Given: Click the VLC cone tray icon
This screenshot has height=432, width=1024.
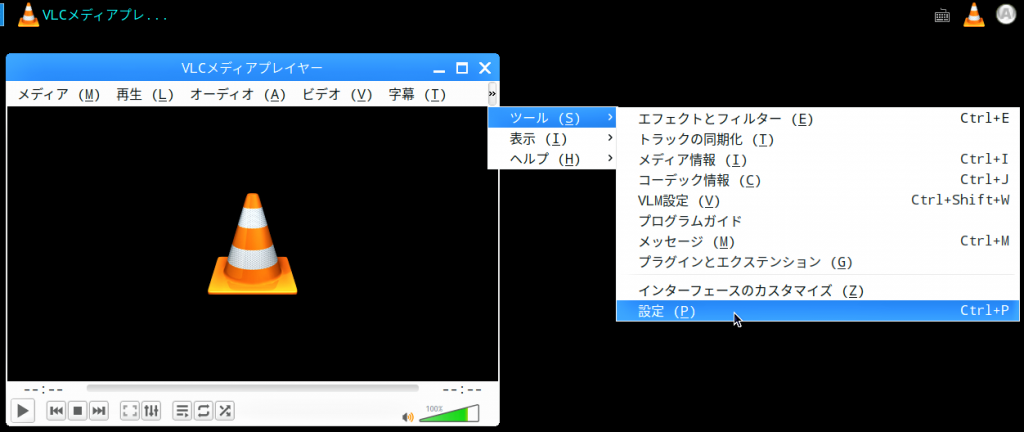Looking at the screenshot, I should pos(974,14).
